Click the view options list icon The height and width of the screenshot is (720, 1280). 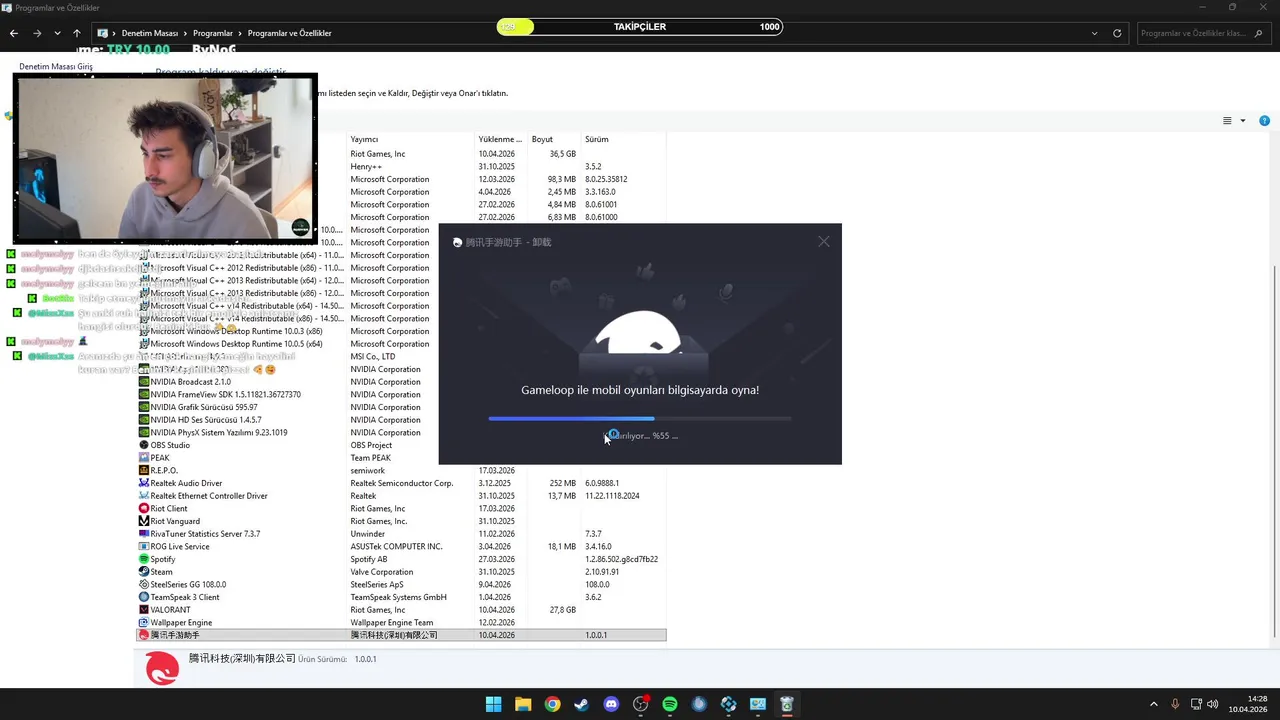[x=1227, y=121]
